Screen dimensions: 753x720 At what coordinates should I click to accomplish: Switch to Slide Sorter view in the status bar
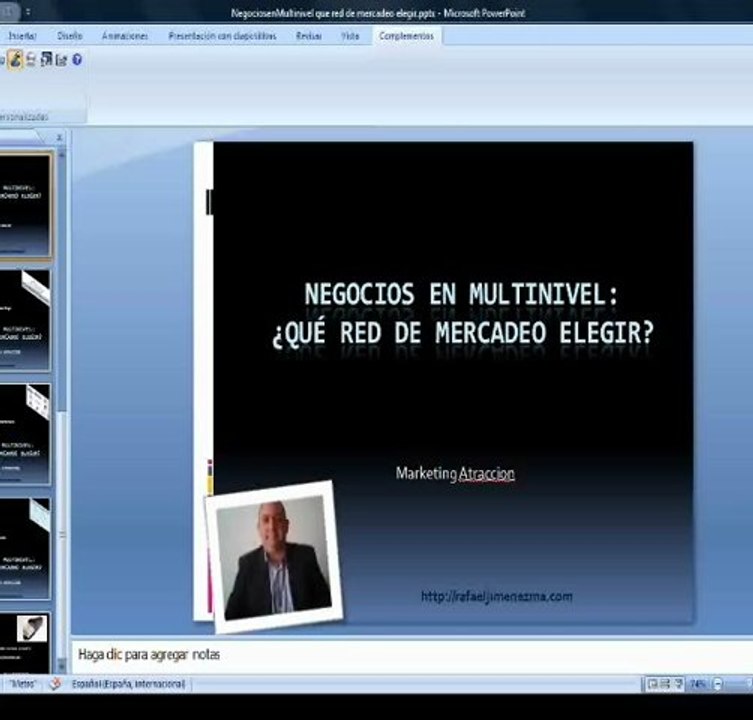(x=665, y=683)
